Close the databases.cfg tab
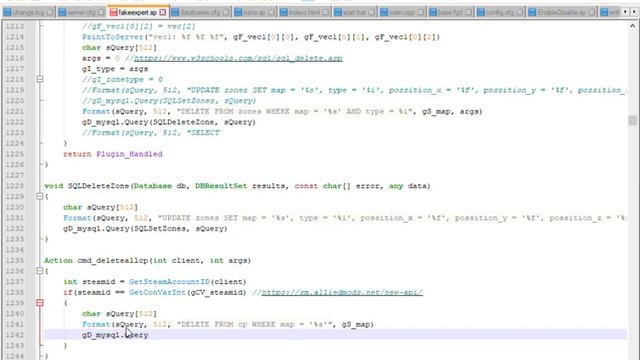The width and height of the screenshot is (640, 360). pyautogui.click(x=226, y=13)
